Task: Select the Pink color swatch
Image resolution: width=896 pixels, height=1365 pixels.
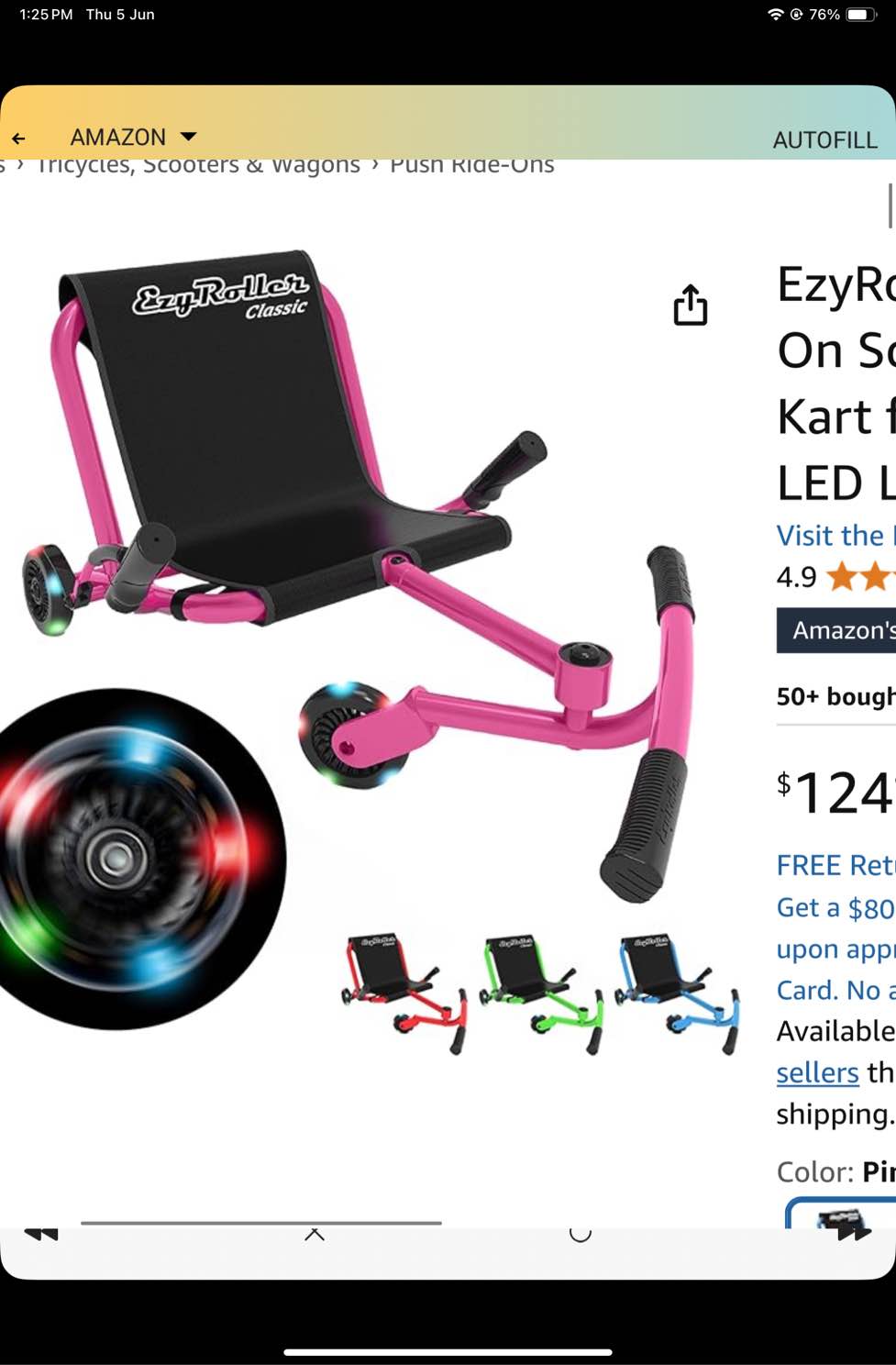Action: point(841,1213)
